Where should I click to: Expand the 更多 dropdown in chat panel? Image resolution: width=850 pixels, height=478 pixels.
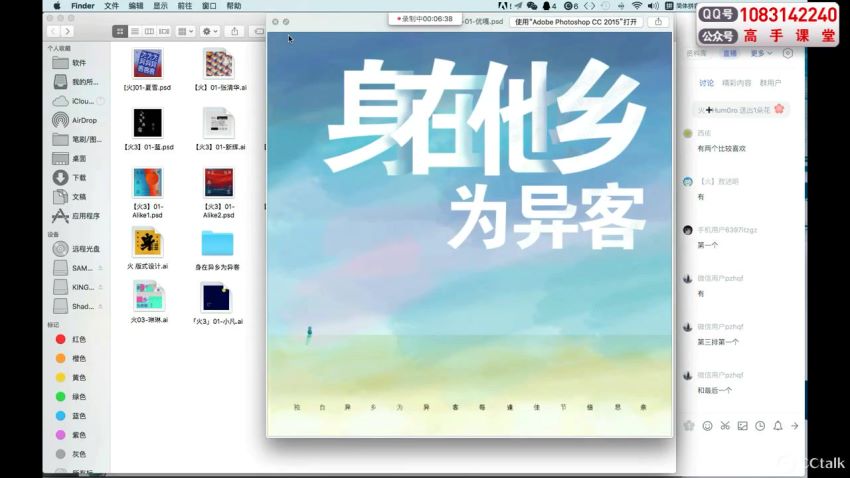pos(761,53)
